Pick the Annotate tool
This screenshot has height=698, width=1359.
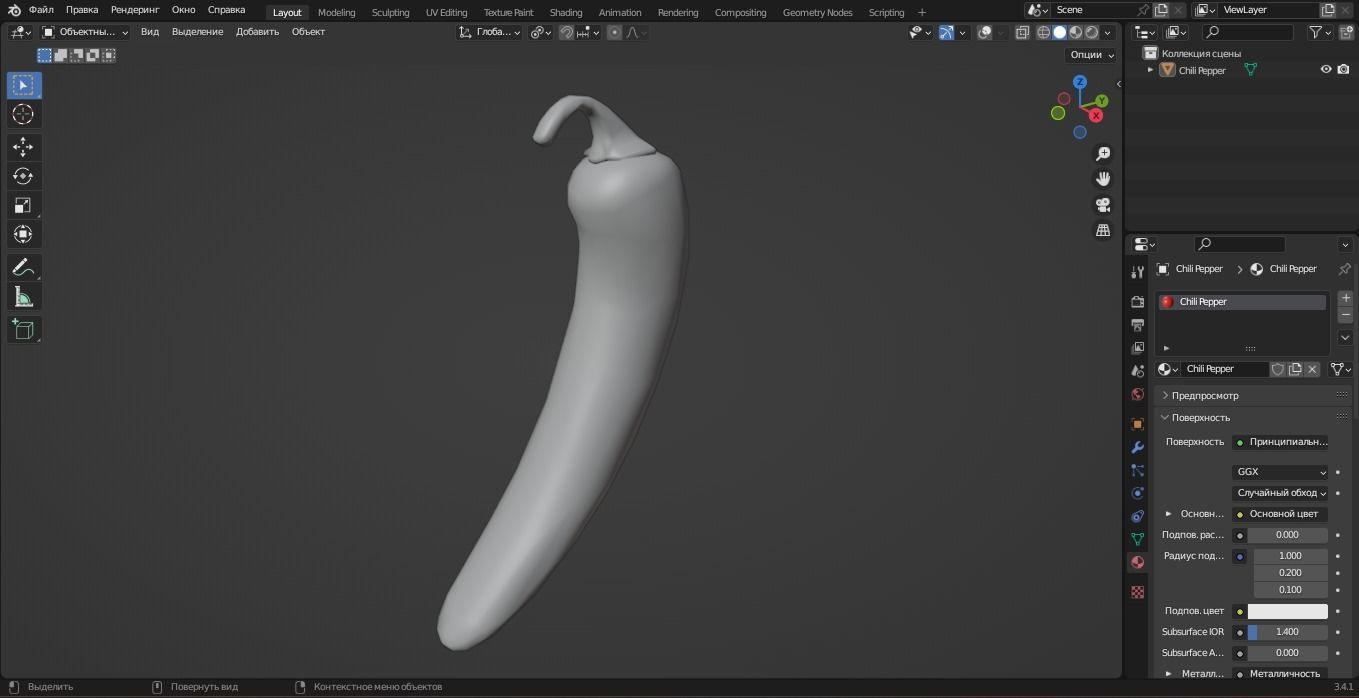(23, 267)
